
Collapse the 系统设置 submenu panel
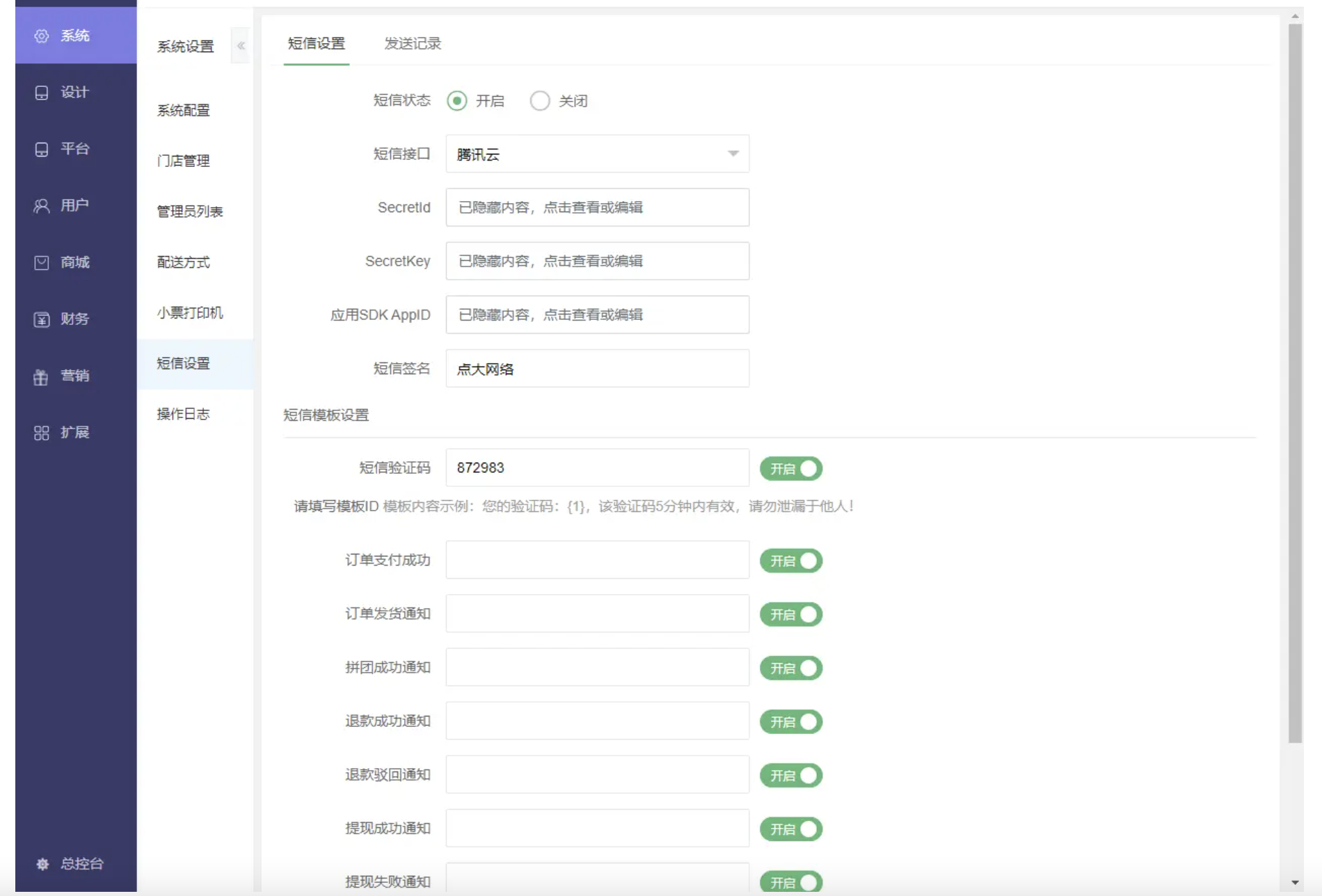241,46
